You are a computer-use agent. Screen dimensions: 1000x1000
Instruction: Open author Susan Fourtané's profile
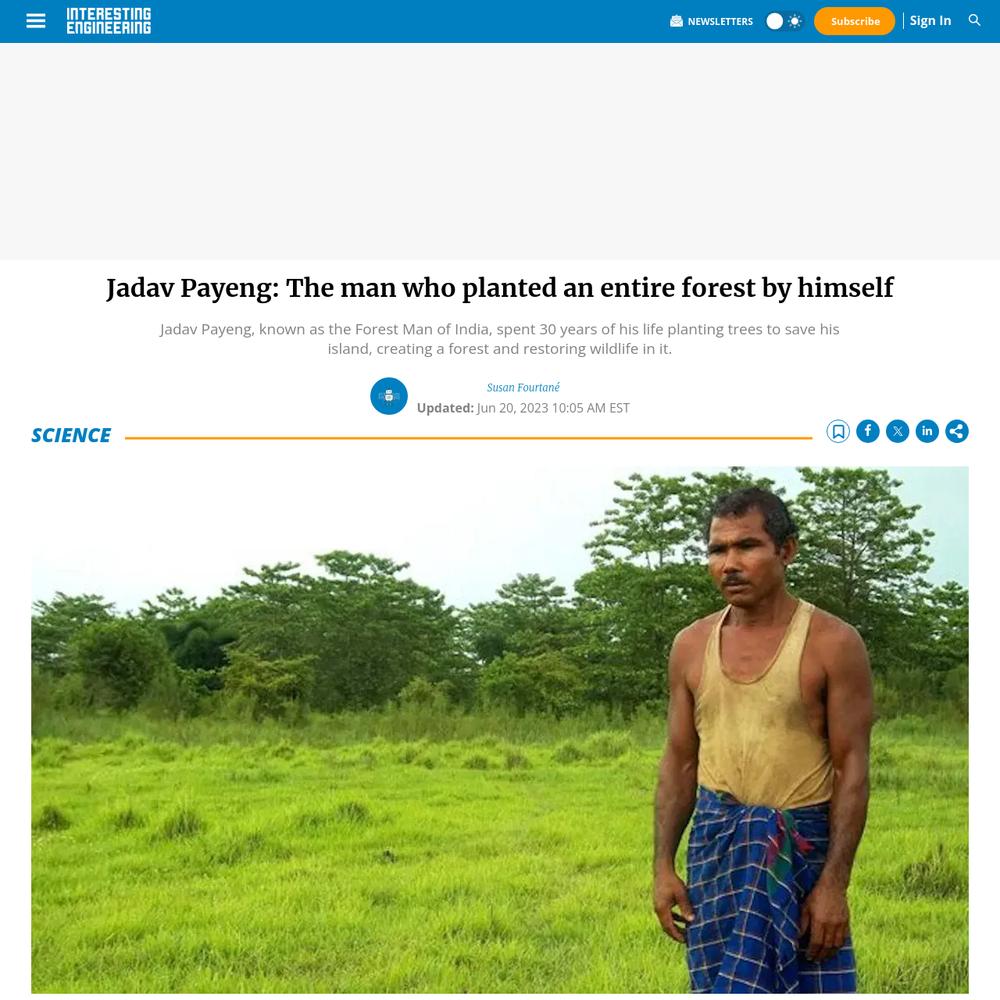point(523,387)
